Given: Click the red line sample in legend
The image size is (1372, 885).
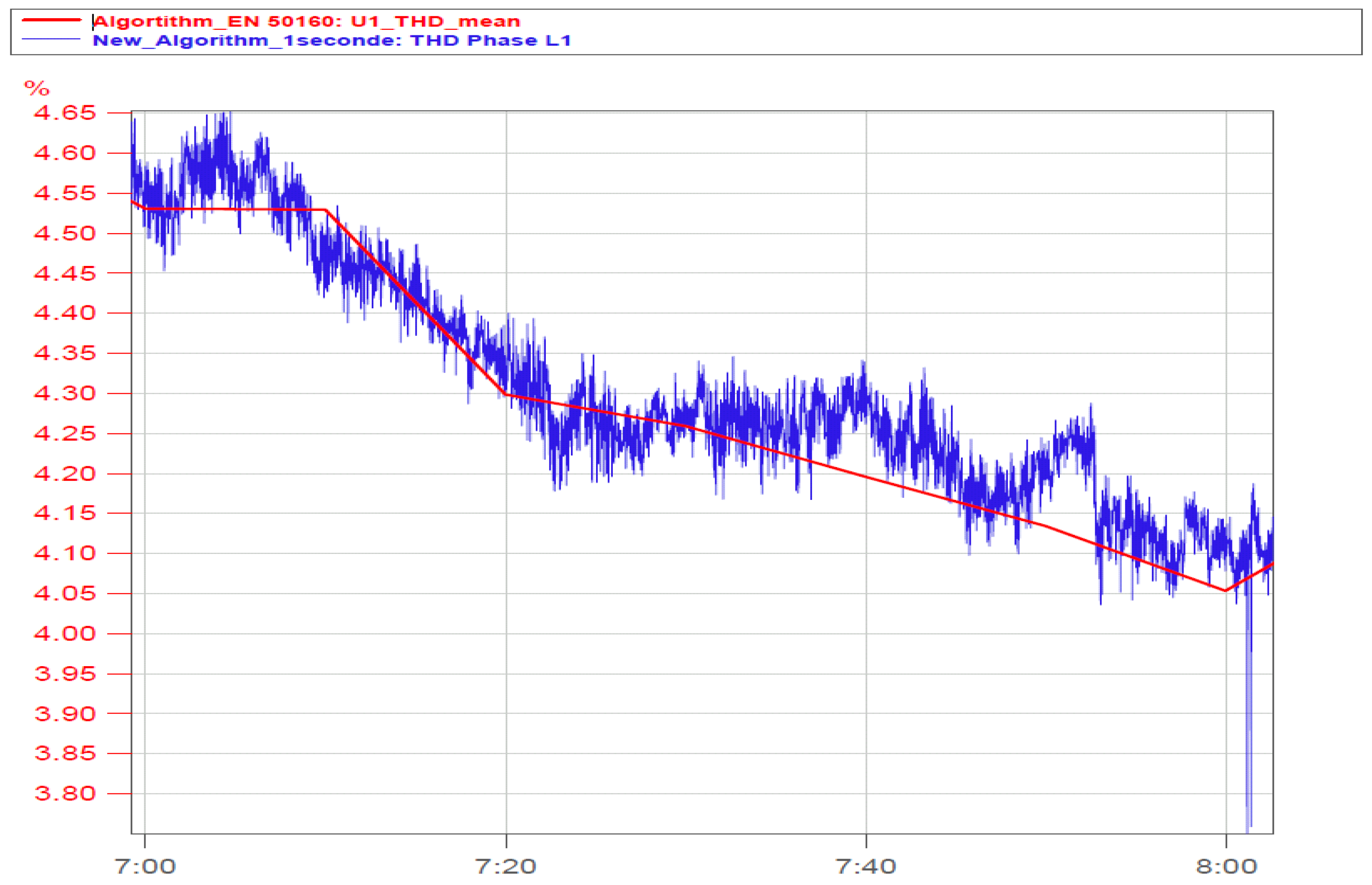Looking at the screenshot, I should point(51,20).
